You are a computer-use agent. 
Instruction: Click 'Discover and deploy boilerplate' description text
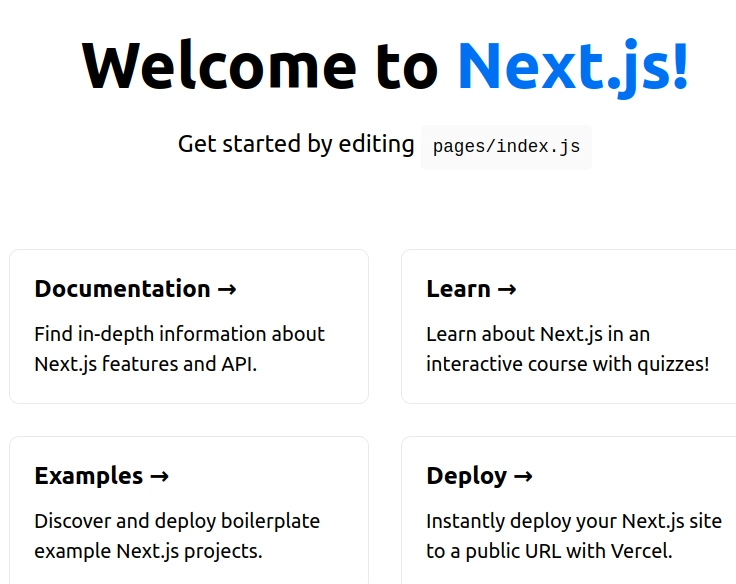(177, 521)
